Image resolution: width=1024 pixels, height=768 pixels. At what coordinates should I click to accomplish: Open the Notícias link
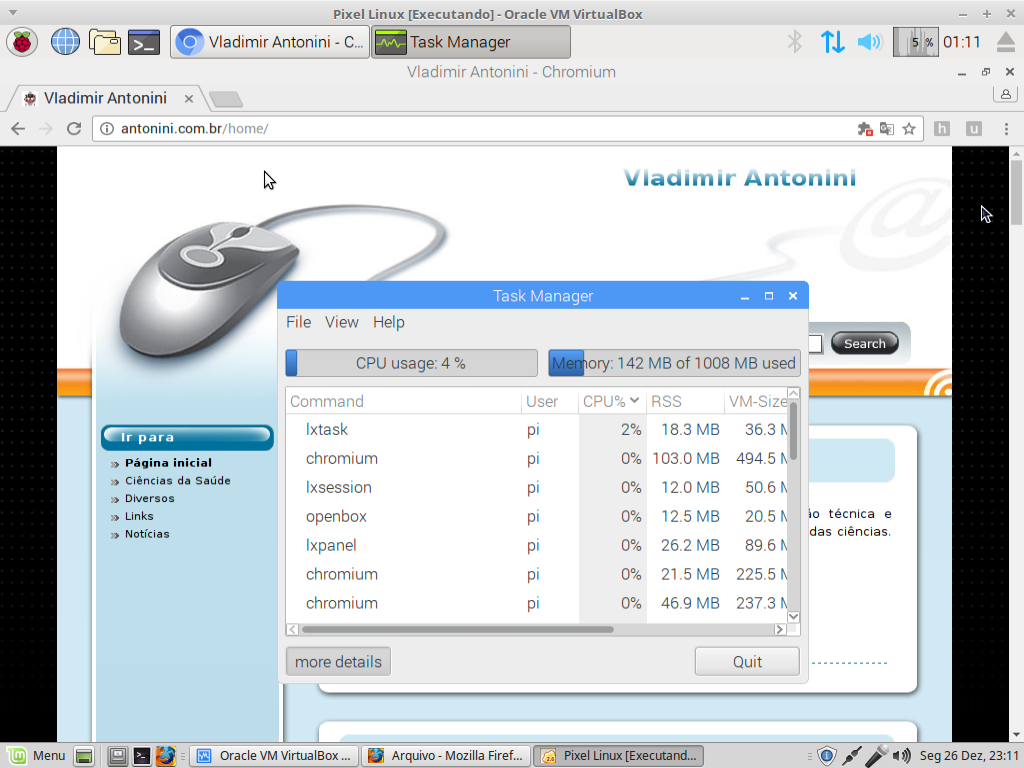click(147, 534)
